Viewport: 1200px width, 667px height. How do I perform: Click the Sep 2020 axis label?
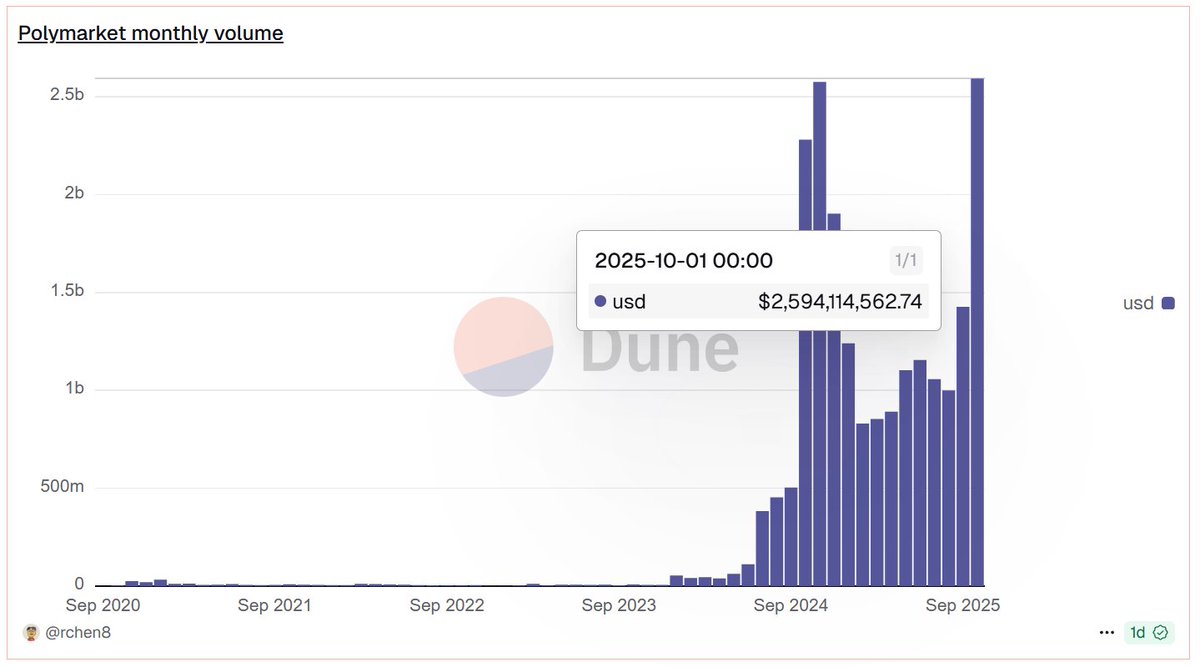click(104, 605)
